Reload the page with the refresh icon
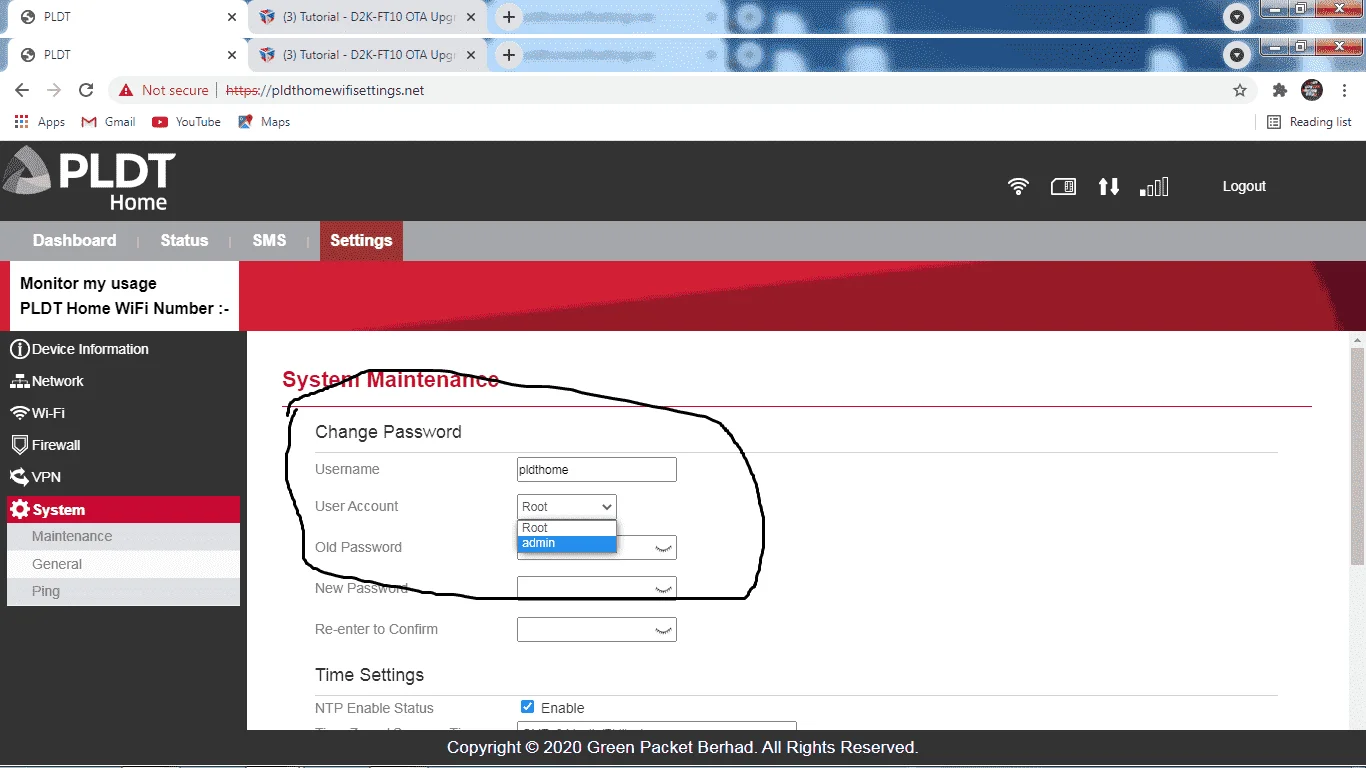Image resolution: width=1366 pixels, height=768 pixels. [x=86, y=90]
